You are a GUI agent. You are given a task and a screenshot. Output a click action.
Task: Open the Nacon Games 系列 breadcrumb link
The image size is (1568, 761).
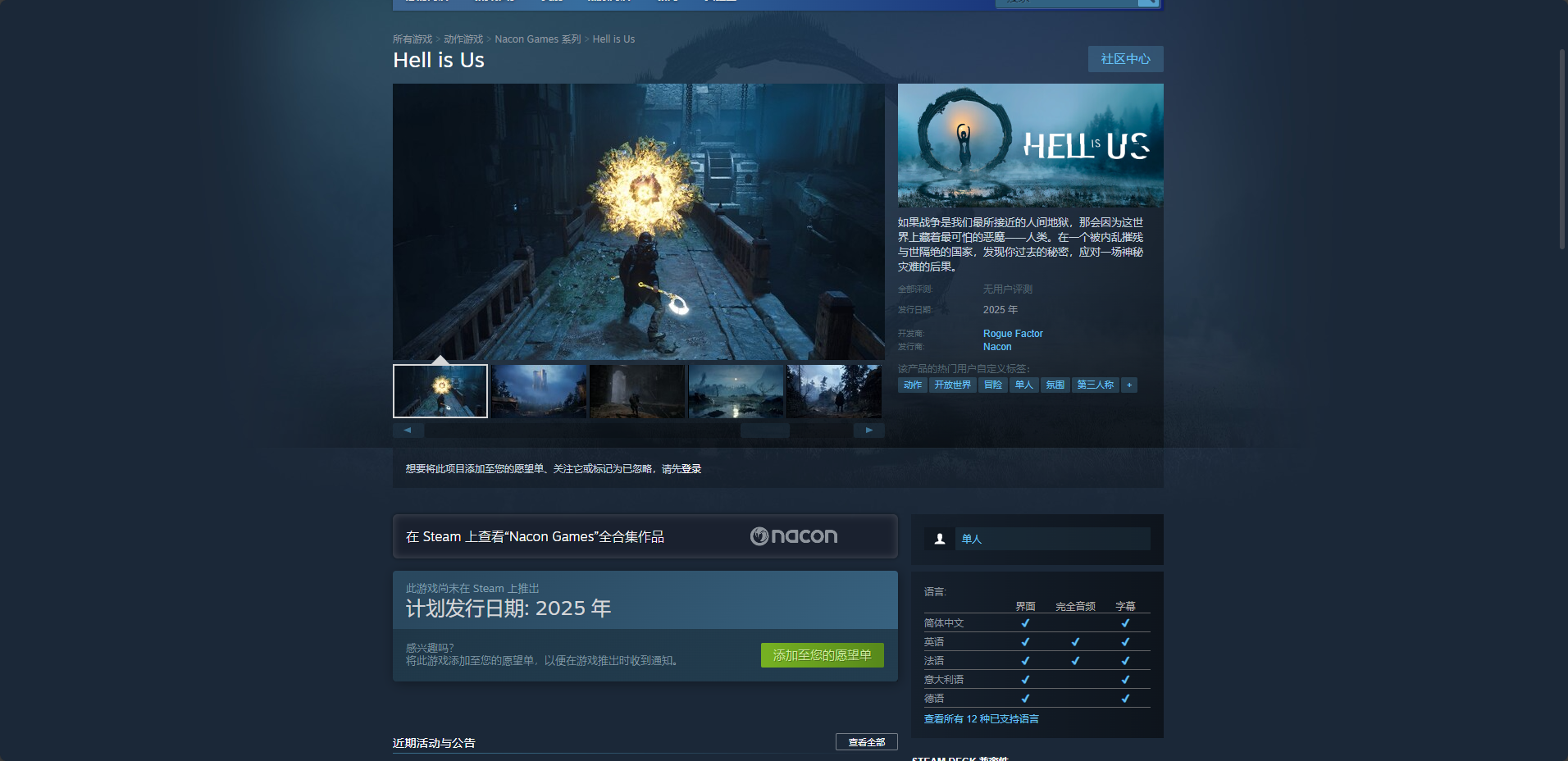pyautogui.click(x=538, y=39)
